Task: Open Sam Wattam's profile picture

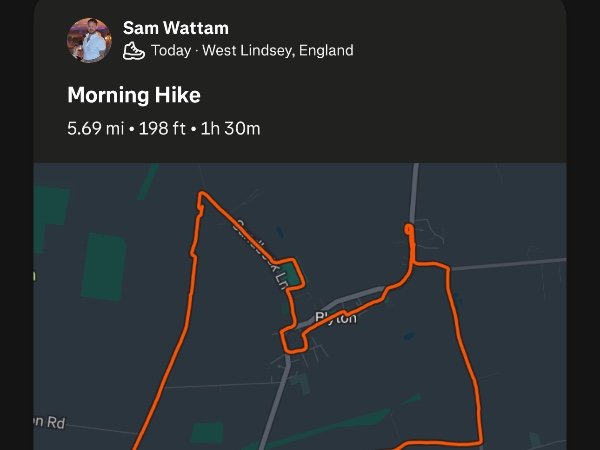Action: [89, 40]
